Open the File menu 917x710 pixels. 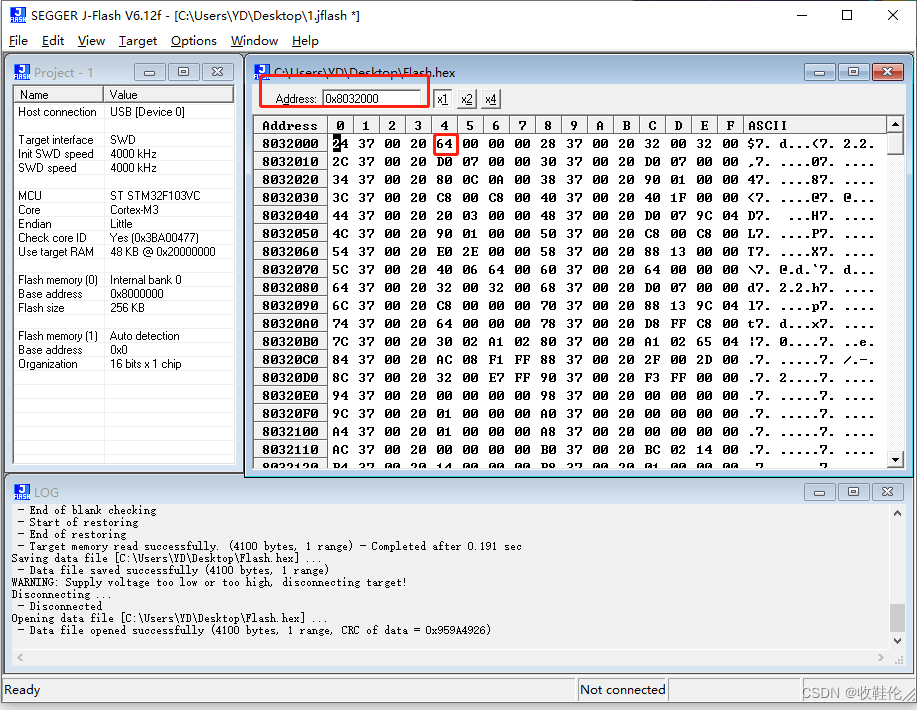(x=18, y=41)
